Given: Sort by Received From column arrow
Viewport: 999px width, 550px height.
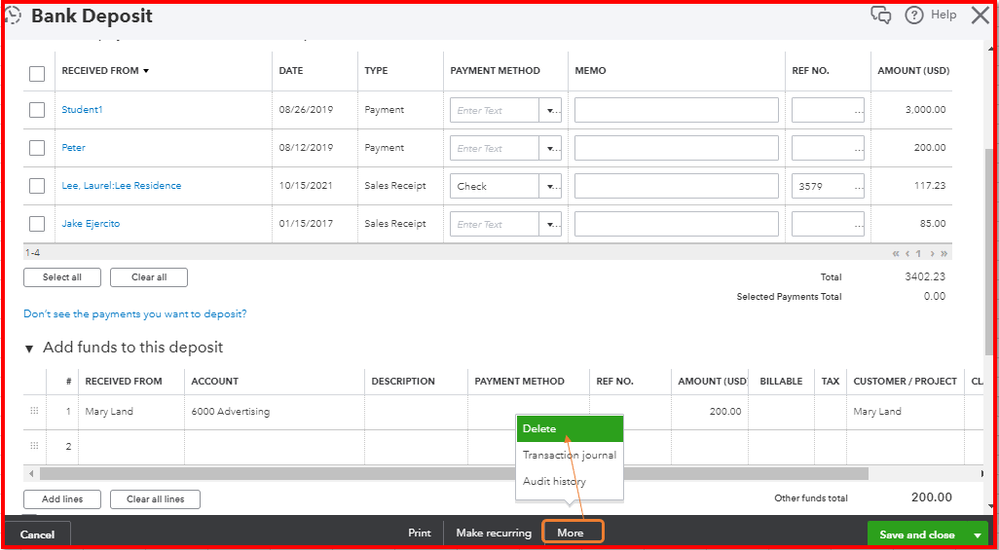Looking at the screenshot, I should point(146,71).
